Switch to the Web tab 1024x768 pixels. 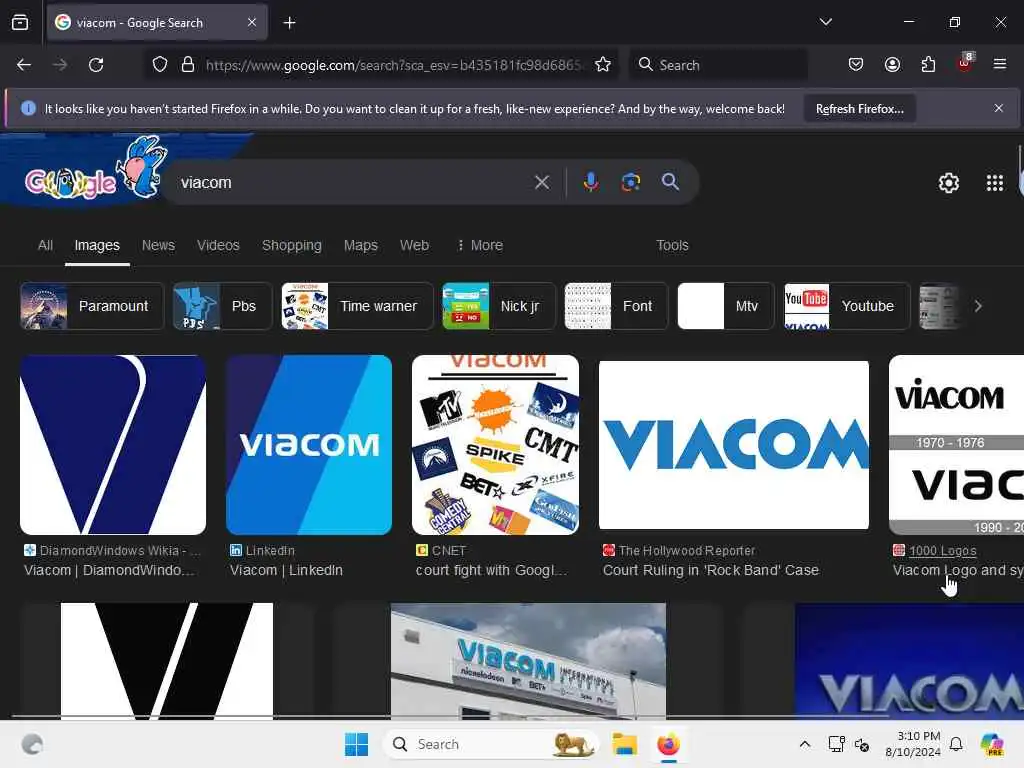(x=414, y=246)
